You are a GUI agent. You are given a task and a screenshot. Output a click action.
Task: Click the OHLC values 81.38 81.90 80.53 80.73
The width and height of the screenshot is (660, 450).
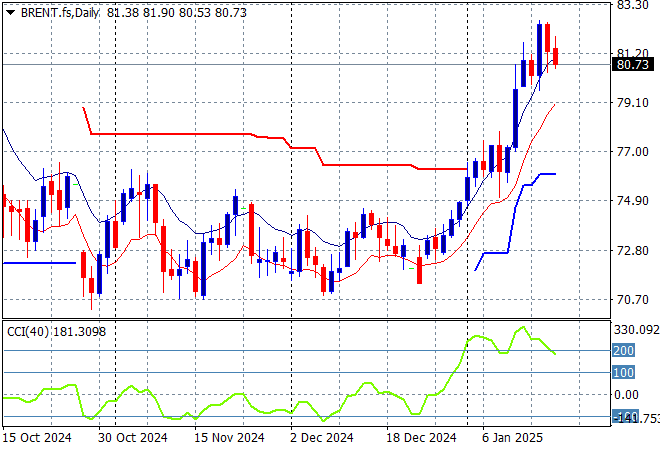click(177, 13)
